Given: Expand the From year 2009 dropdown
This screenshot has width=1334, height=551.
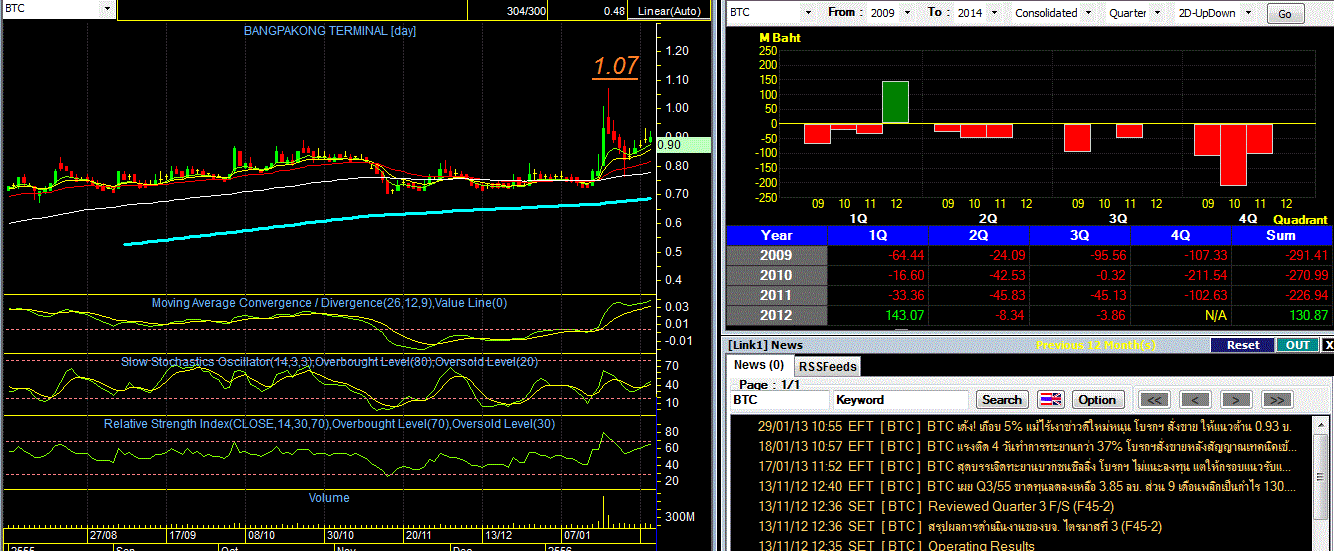Looking at the screenshot, I should (x=907, y=13).
